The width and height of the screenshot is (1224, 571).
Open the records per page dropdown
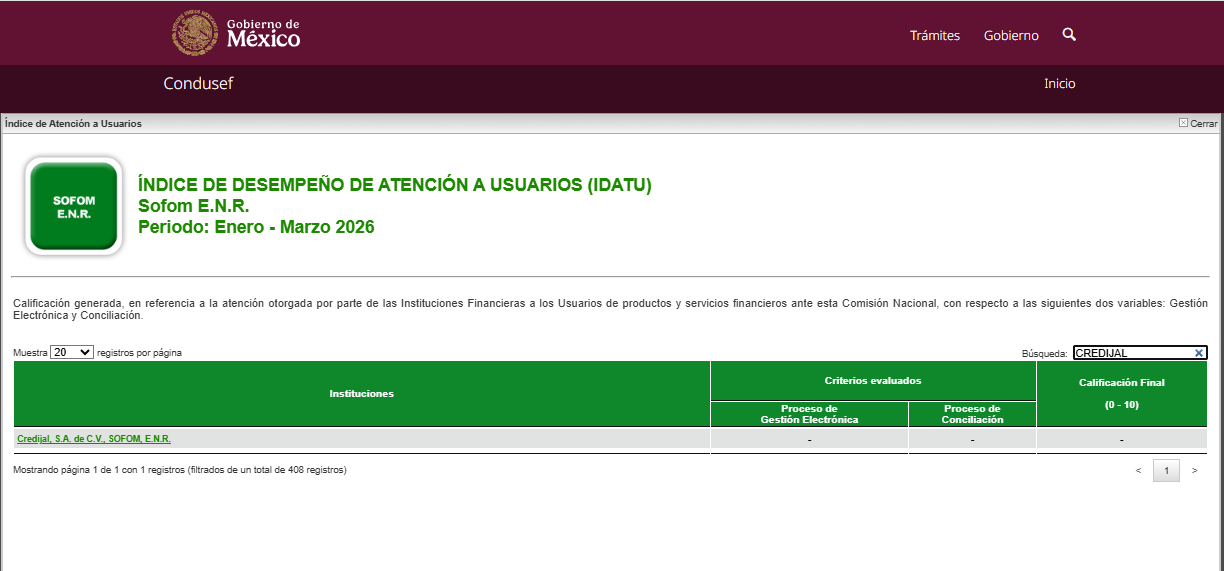coord(72,353)
